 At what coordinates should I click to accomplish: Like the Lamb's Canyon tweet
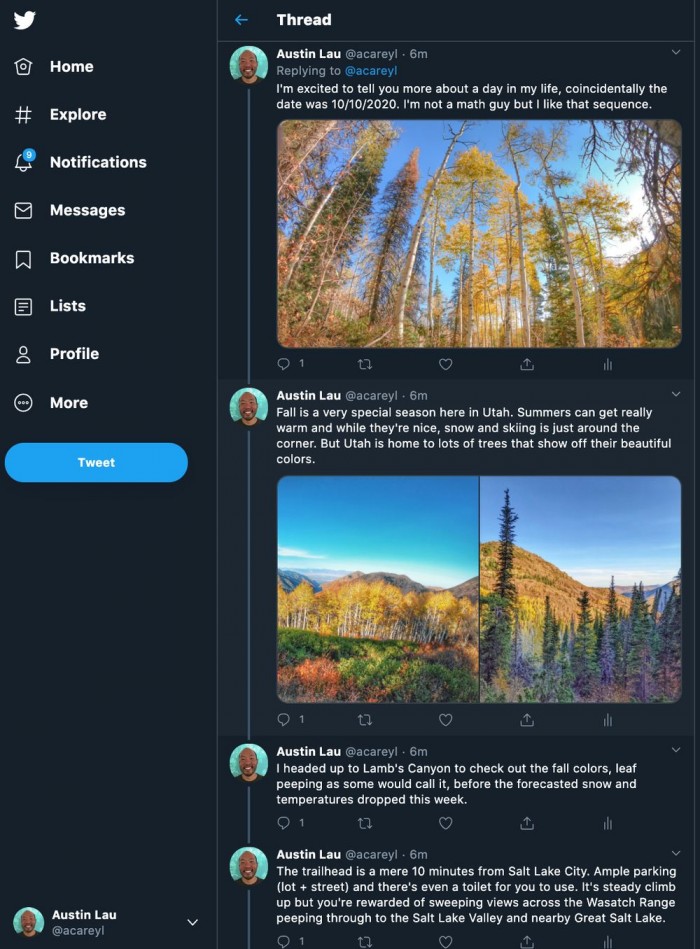(446, 823)
